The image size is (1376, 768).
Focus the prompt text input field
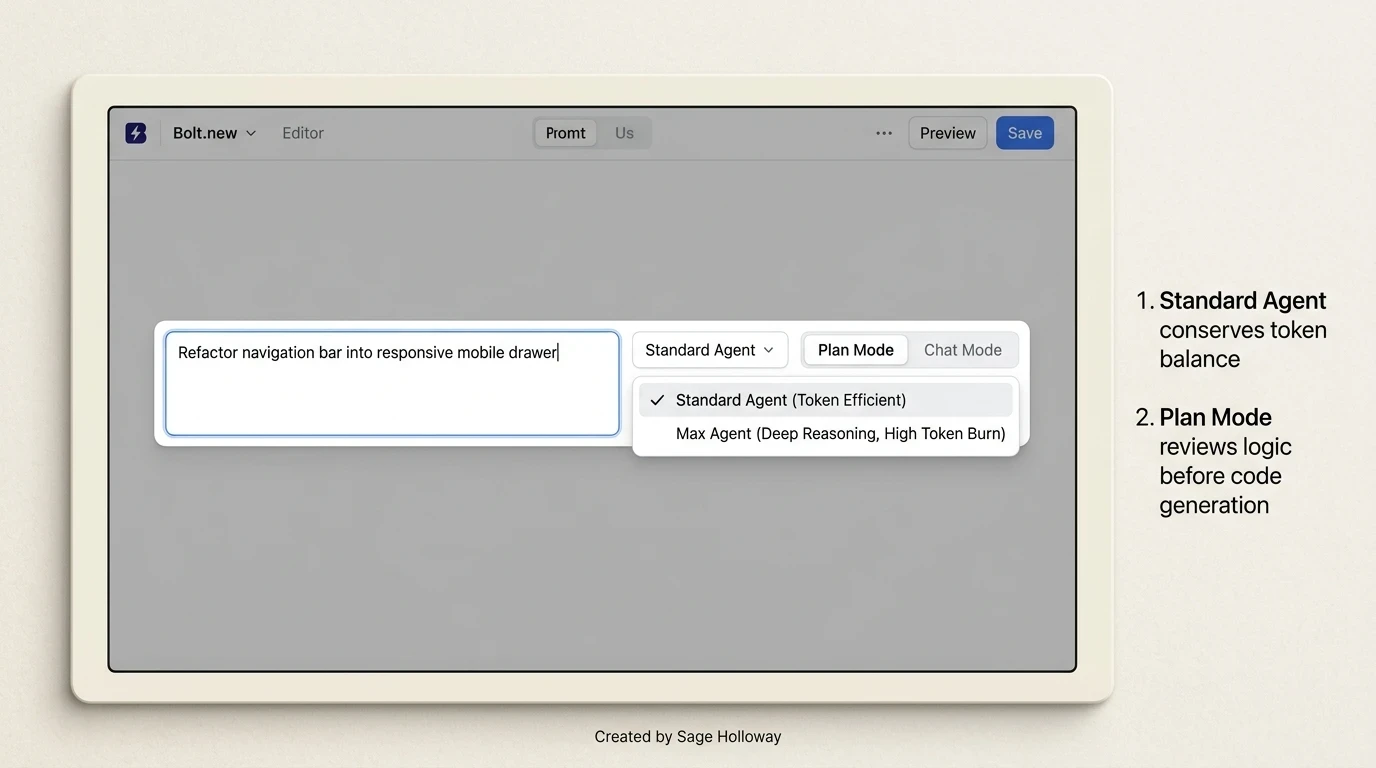coord(392,384)
